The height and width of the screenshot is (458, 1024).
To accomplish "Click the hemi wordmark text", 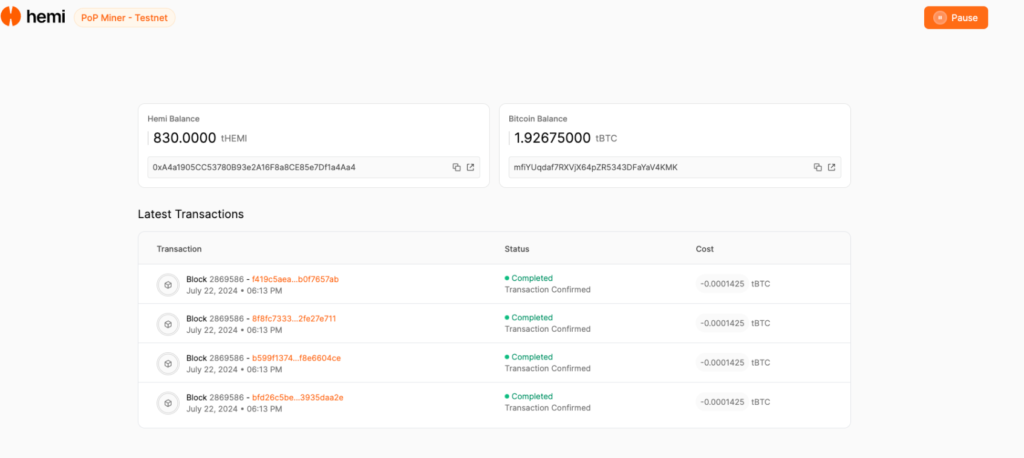I will [46, 17].
